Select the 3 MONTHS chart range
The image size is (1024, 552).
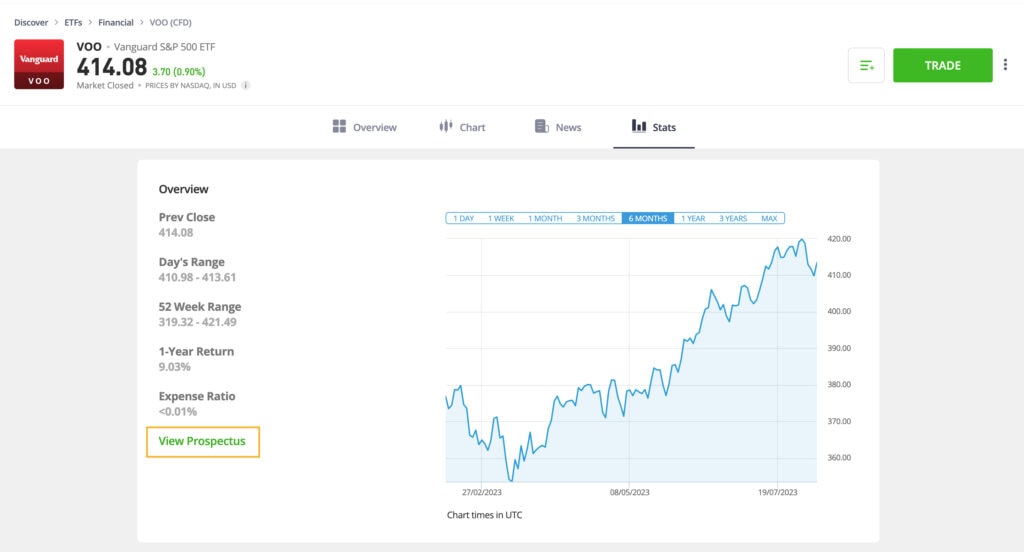coord(595,218)
